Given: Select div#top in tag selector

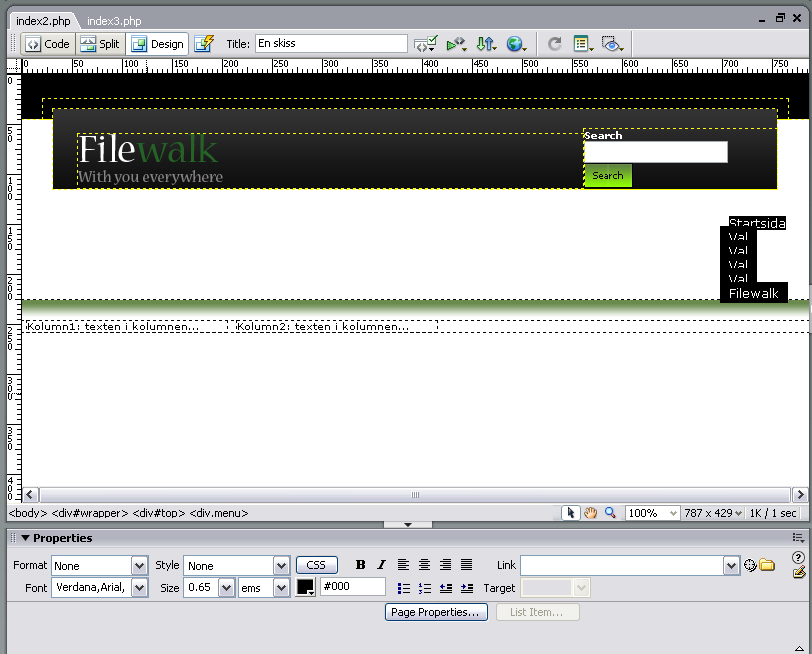Looking at the screenshot, I should pos(158,513).
